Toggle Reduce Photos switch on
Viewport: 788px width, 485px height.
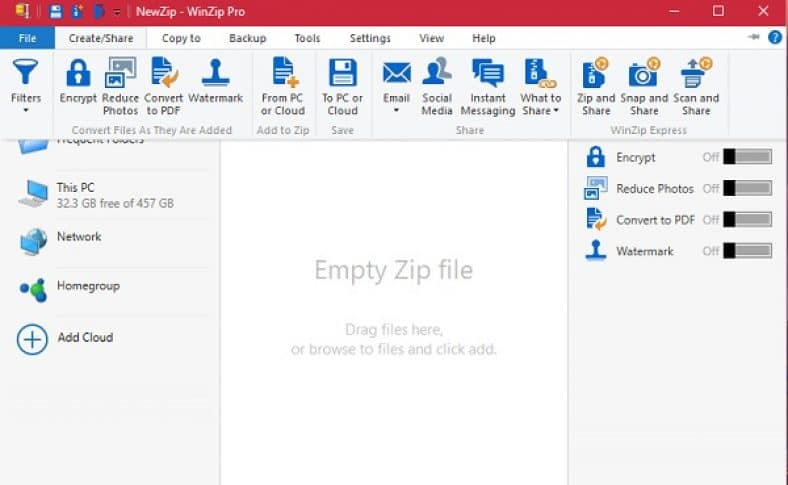pyautogui.click(x=748, y=188)
